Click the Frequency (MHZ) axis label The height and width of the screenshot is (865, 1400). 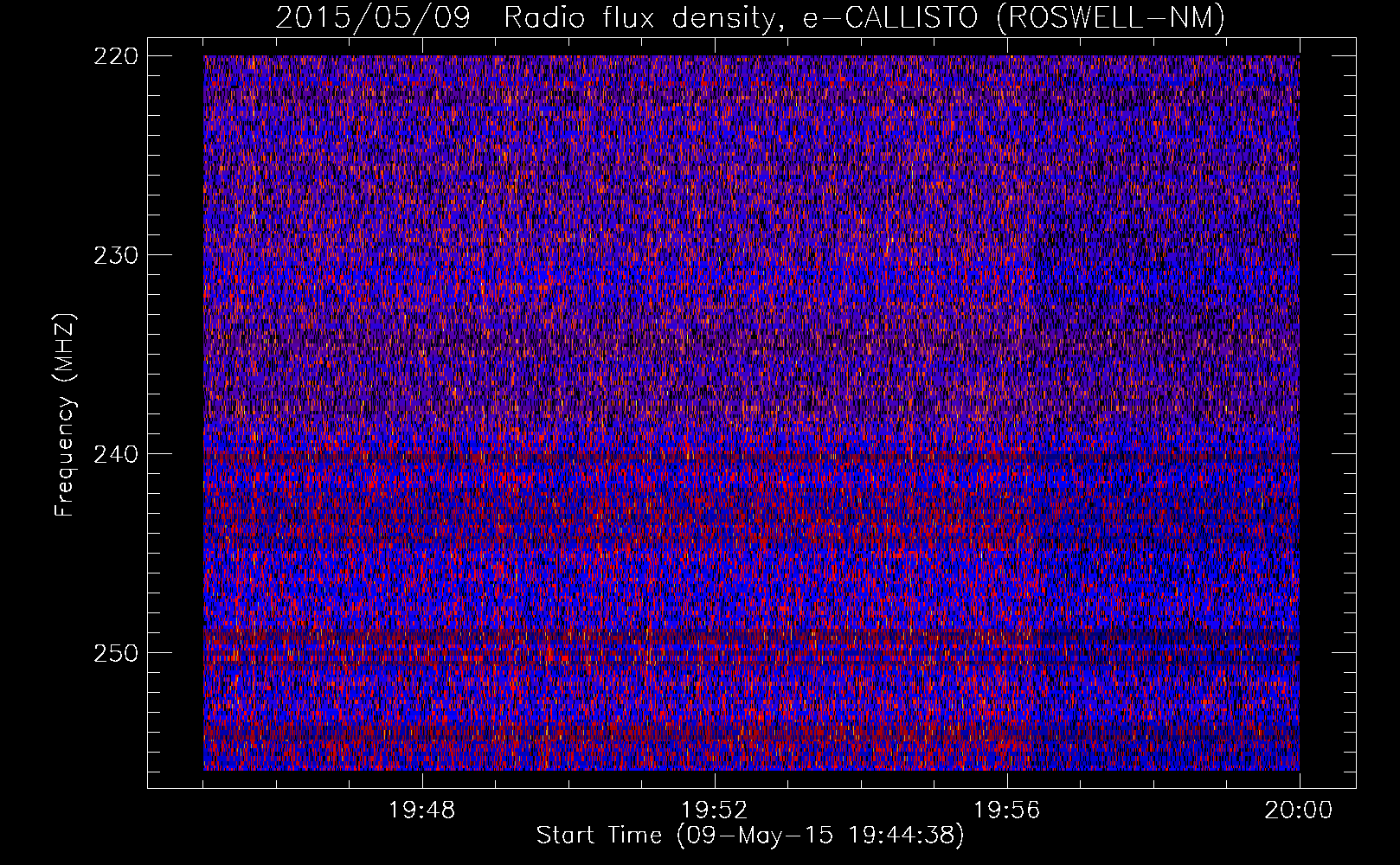pyautogui.click(x=65, y=415)
